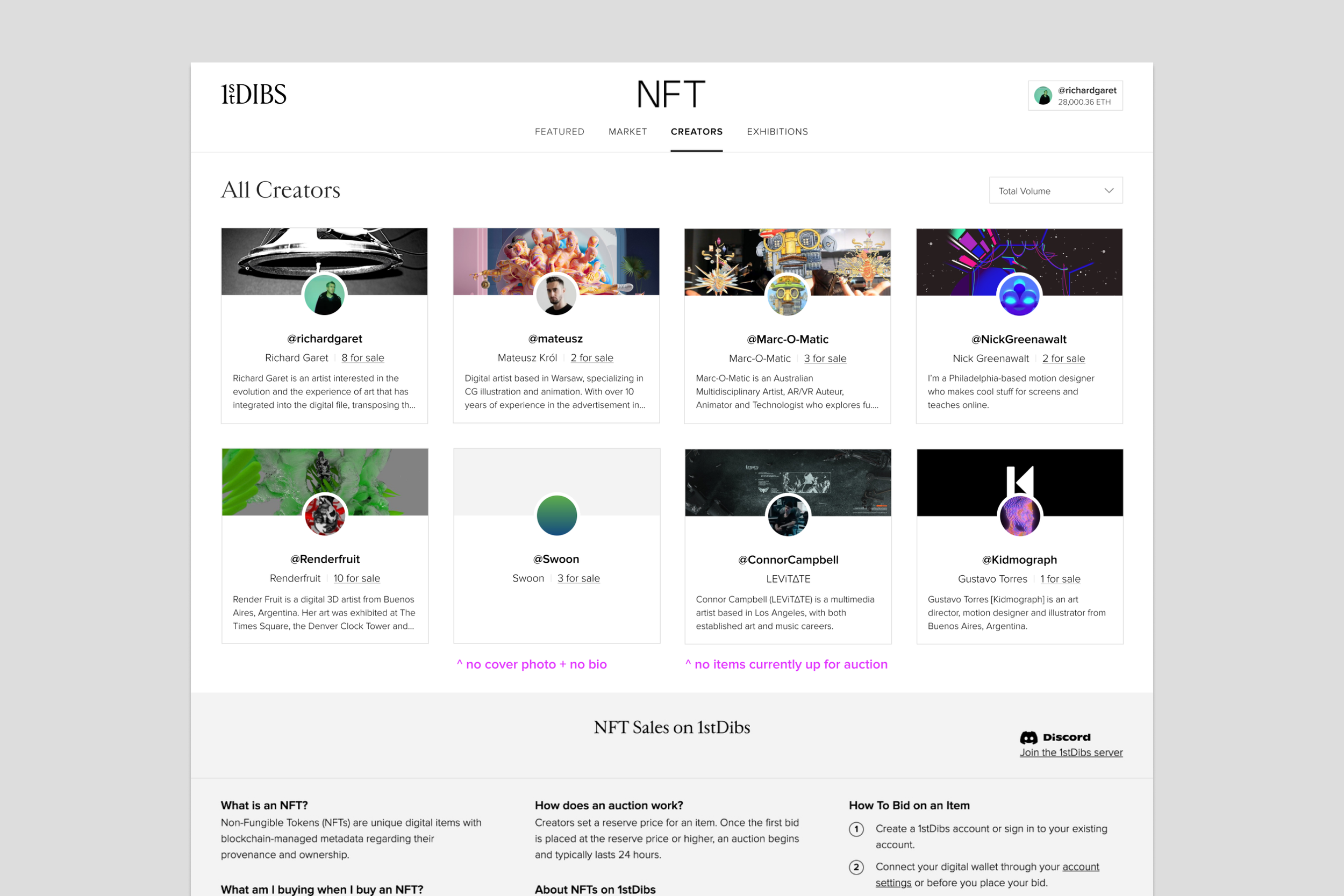
Task: Open the @richardgaret account avatar in header
Action: pyautogui.click(x=1043, y=96)
